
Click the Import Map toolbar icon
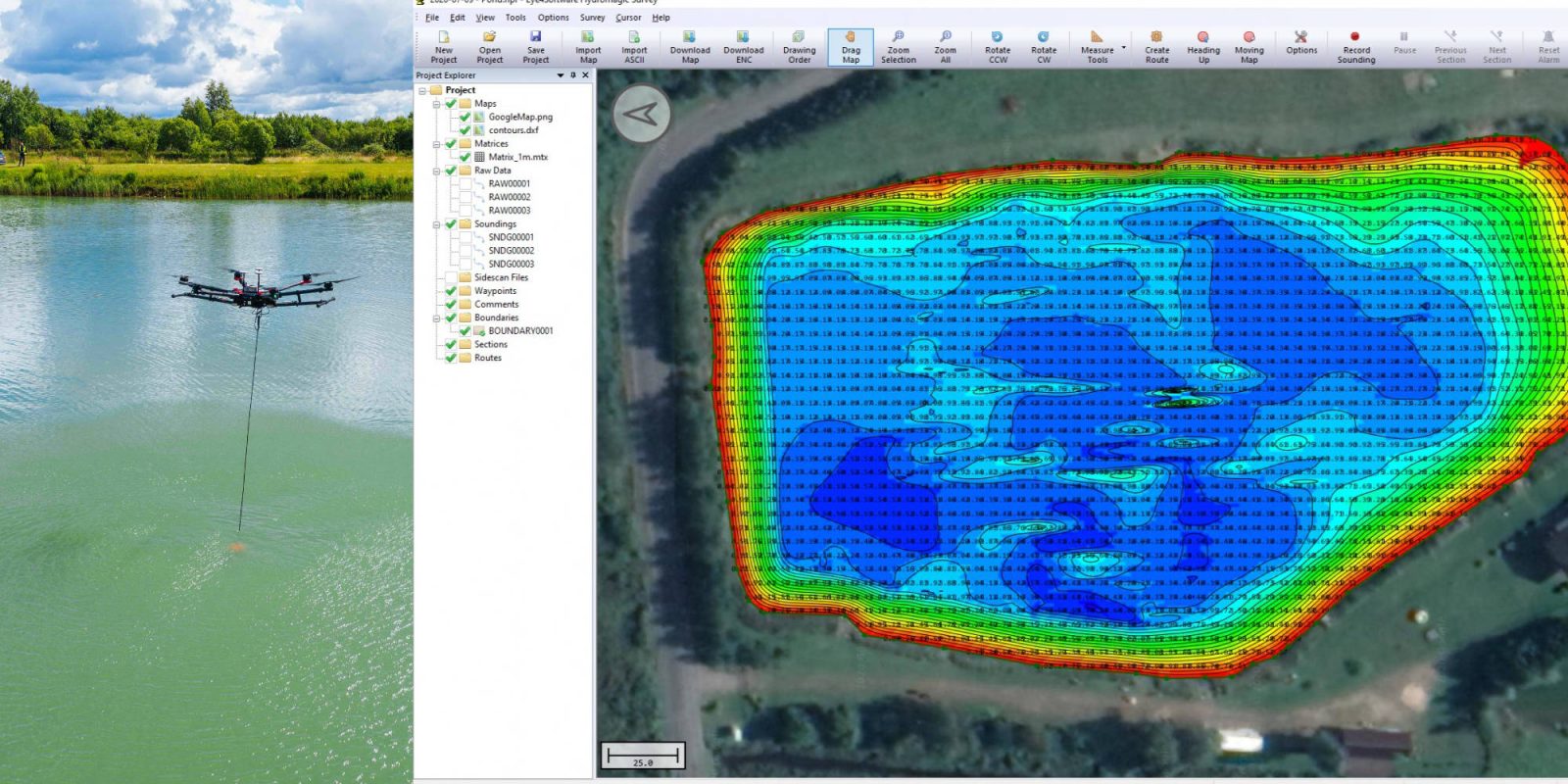588,46
